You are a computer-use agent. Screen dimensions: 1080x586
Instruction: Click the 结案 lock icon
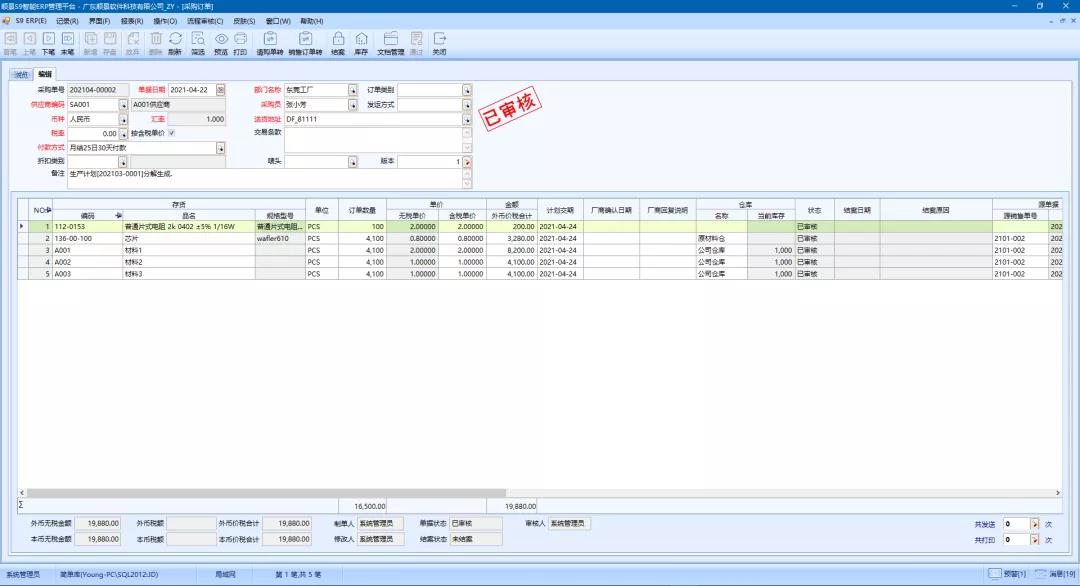(x=338, y=42)
